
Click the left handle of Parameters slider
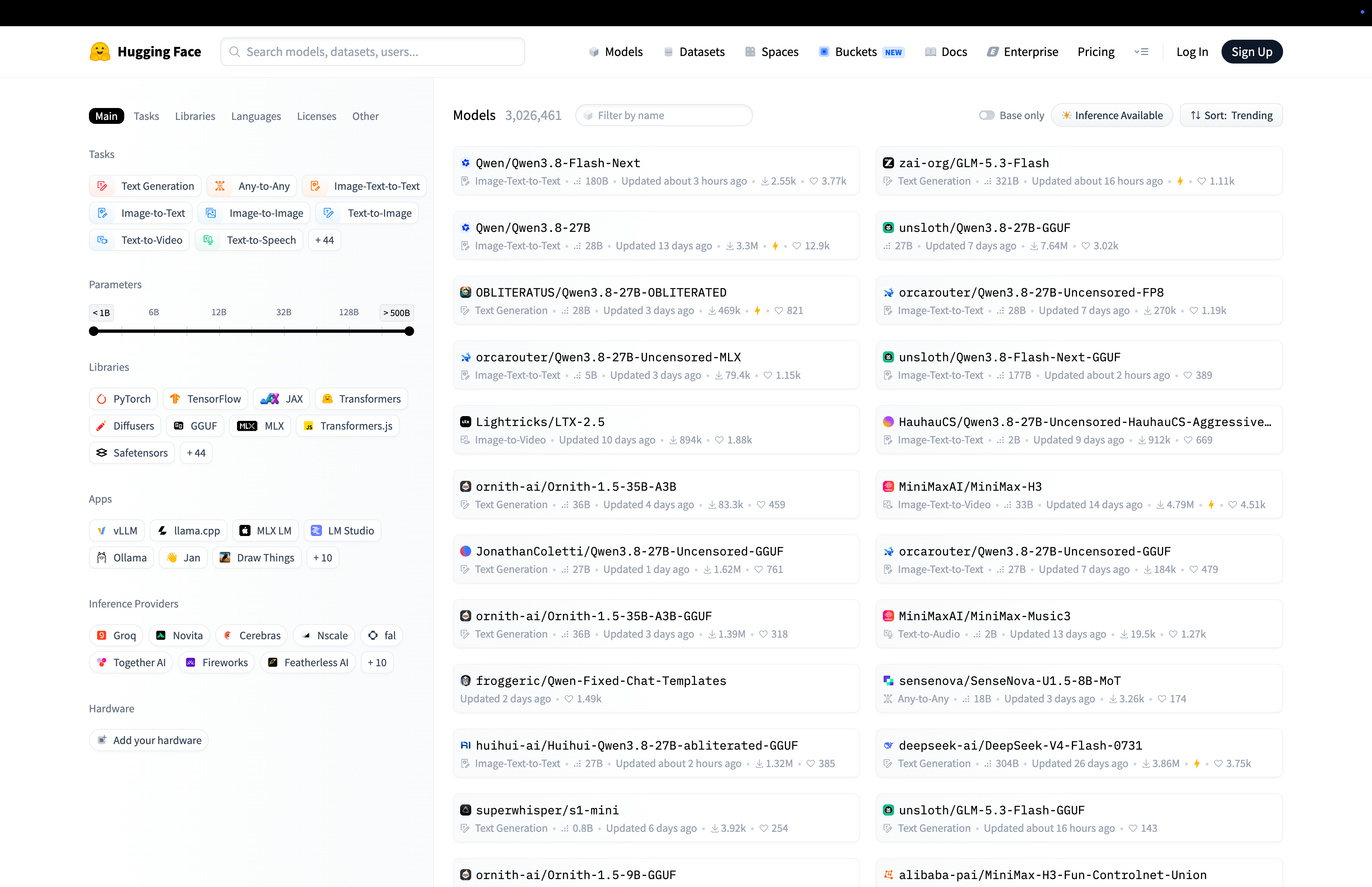pyautogui.click(x=94, y=331)
